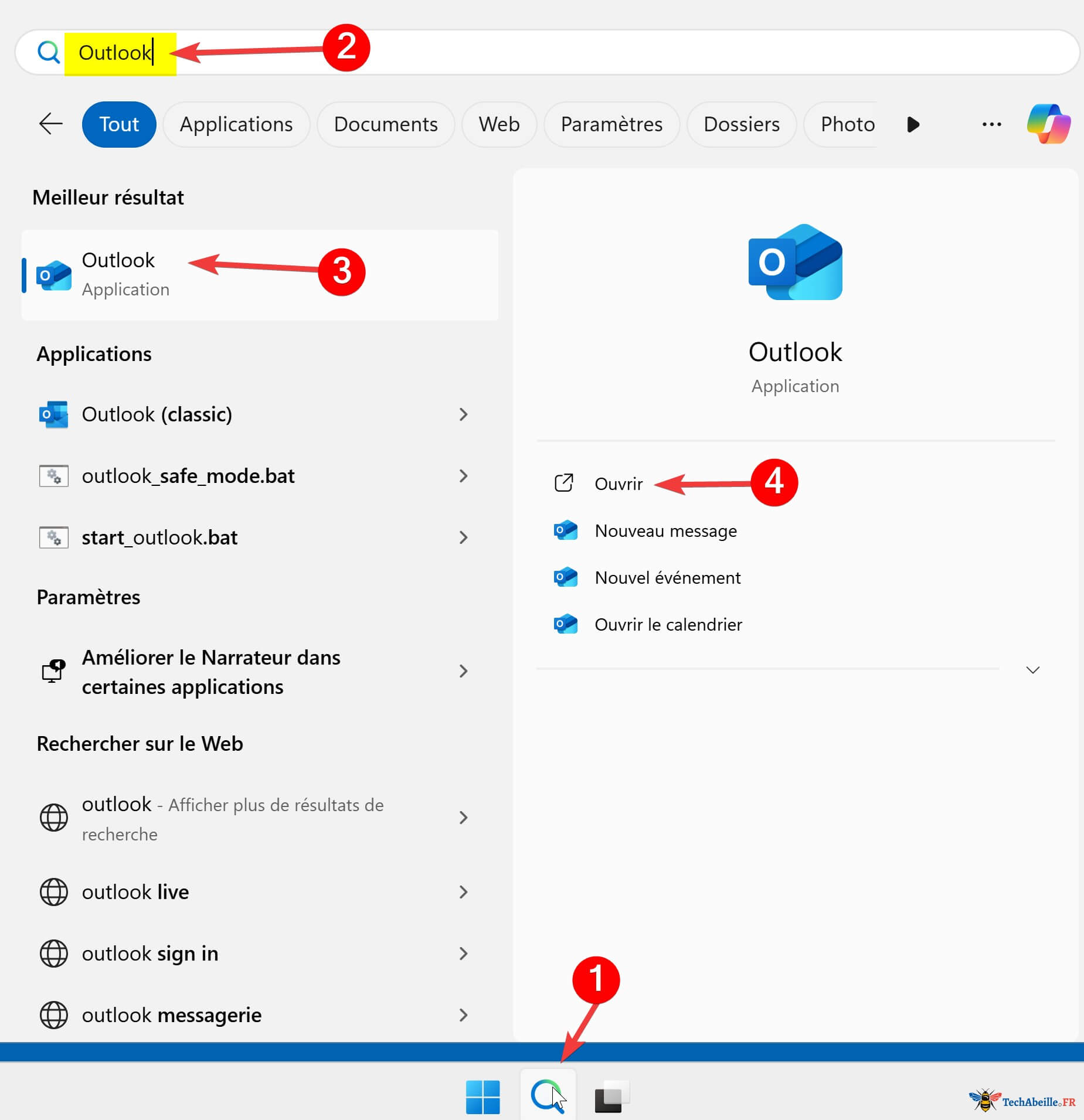Viewport: 1084px width, 1120px height.
Task: Click the magnifier icon in search box
Action: (x=49, y=52)
